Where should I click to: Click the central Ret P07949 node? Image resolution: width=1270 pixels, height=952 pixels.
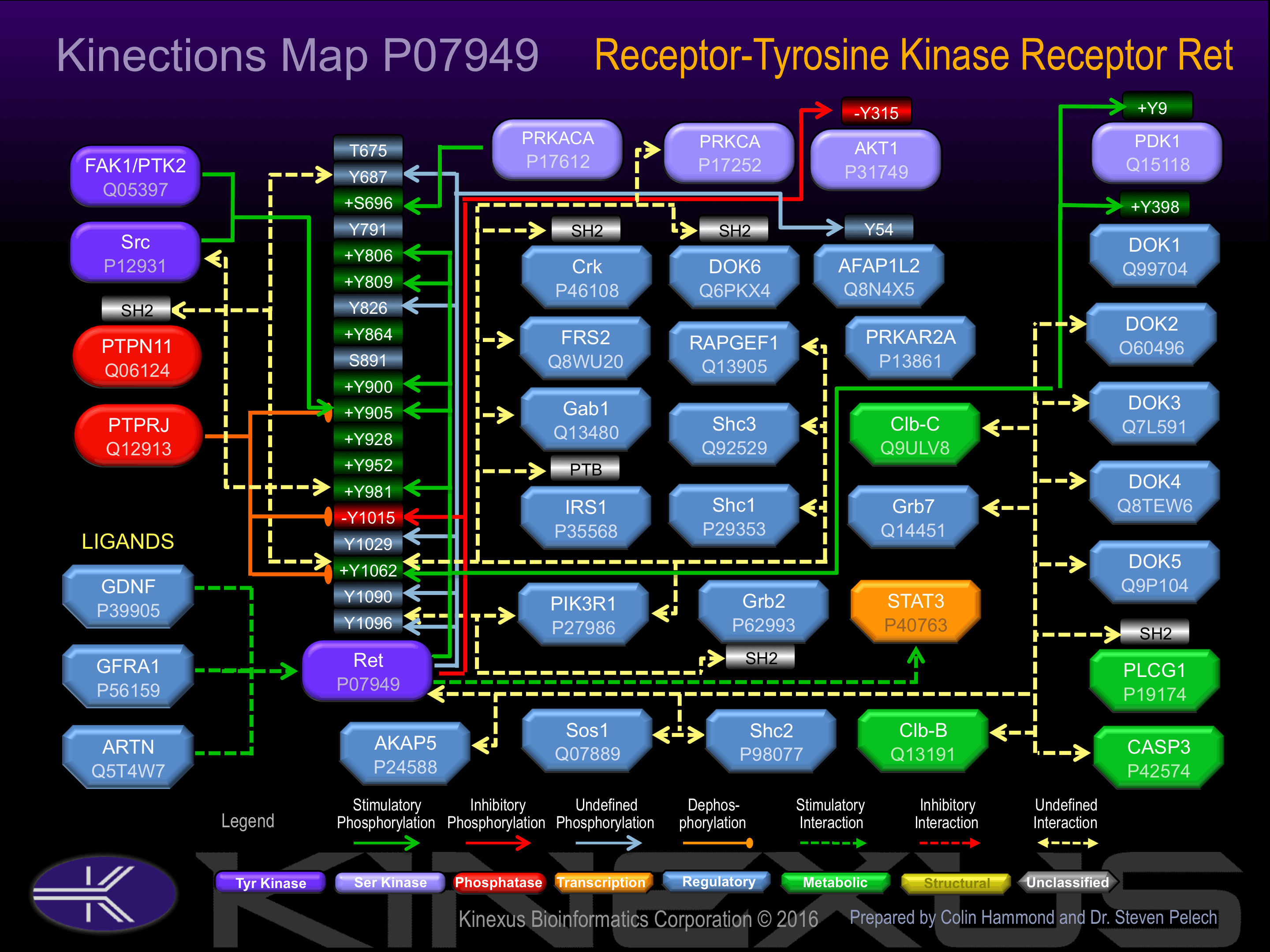point(368,671)
